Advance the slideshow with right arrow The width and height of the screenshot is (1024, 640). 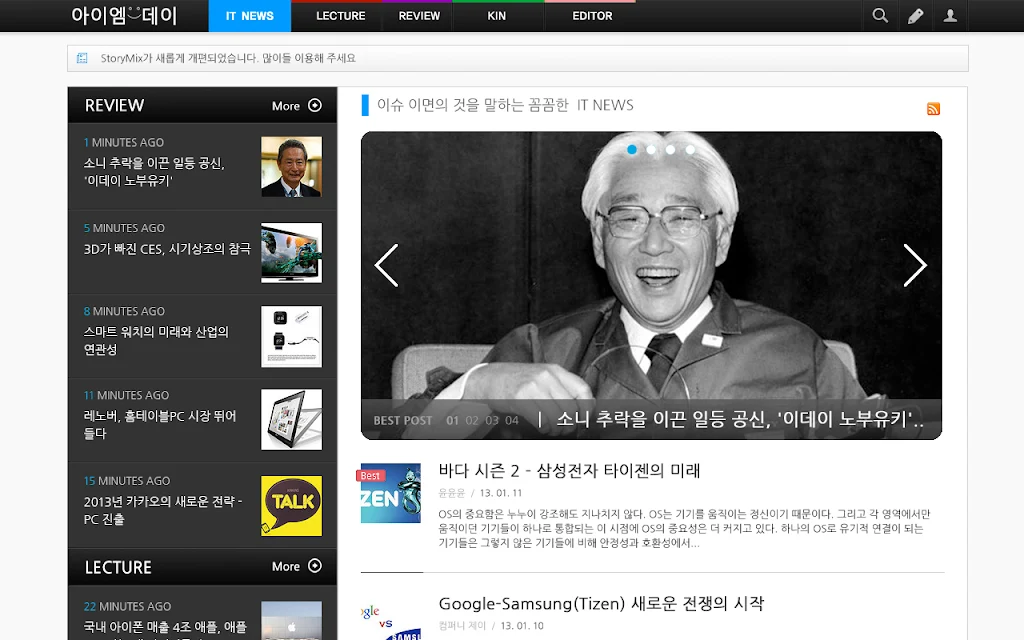(915, 265)
